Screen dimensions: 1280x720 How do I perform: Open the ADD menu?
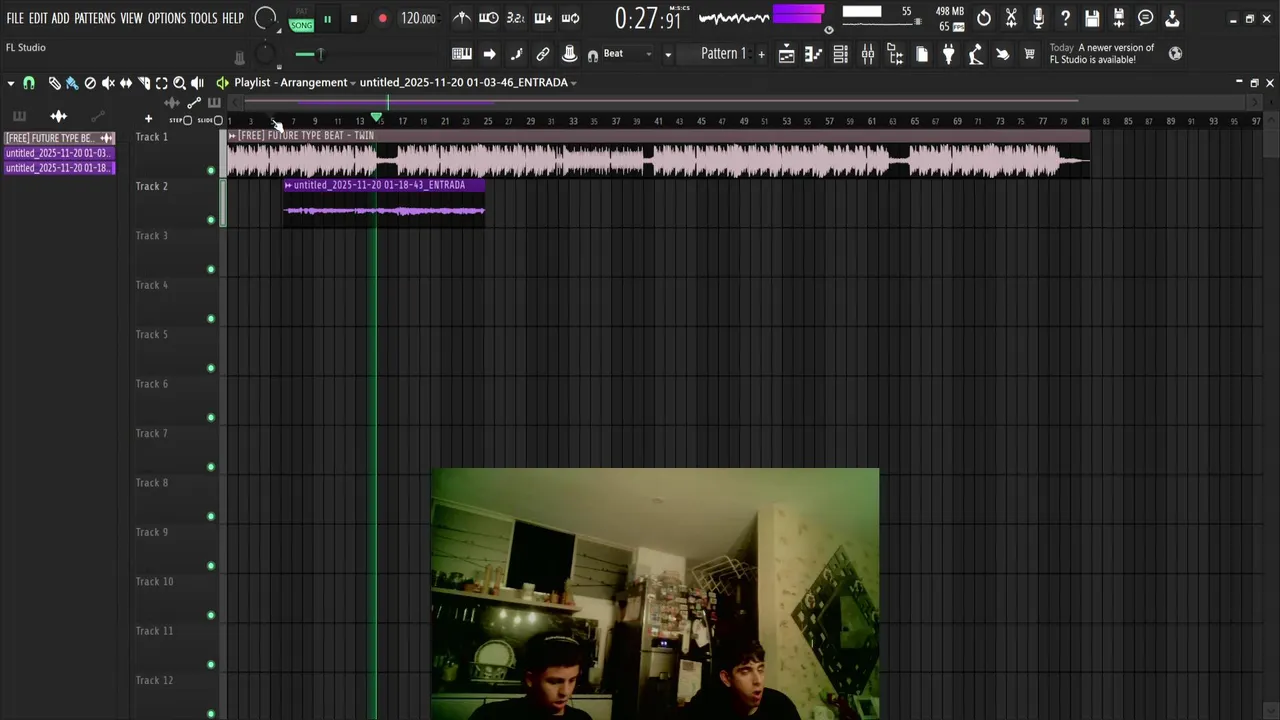point(61,18)
